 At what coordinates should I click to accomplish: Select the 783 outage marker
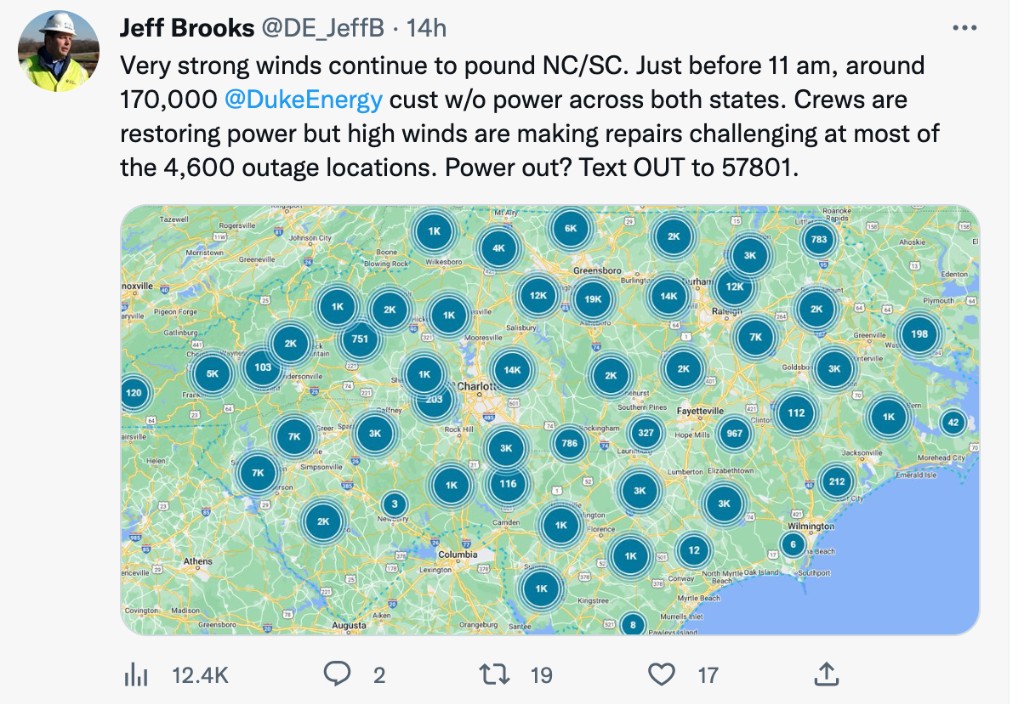(819, 239)
